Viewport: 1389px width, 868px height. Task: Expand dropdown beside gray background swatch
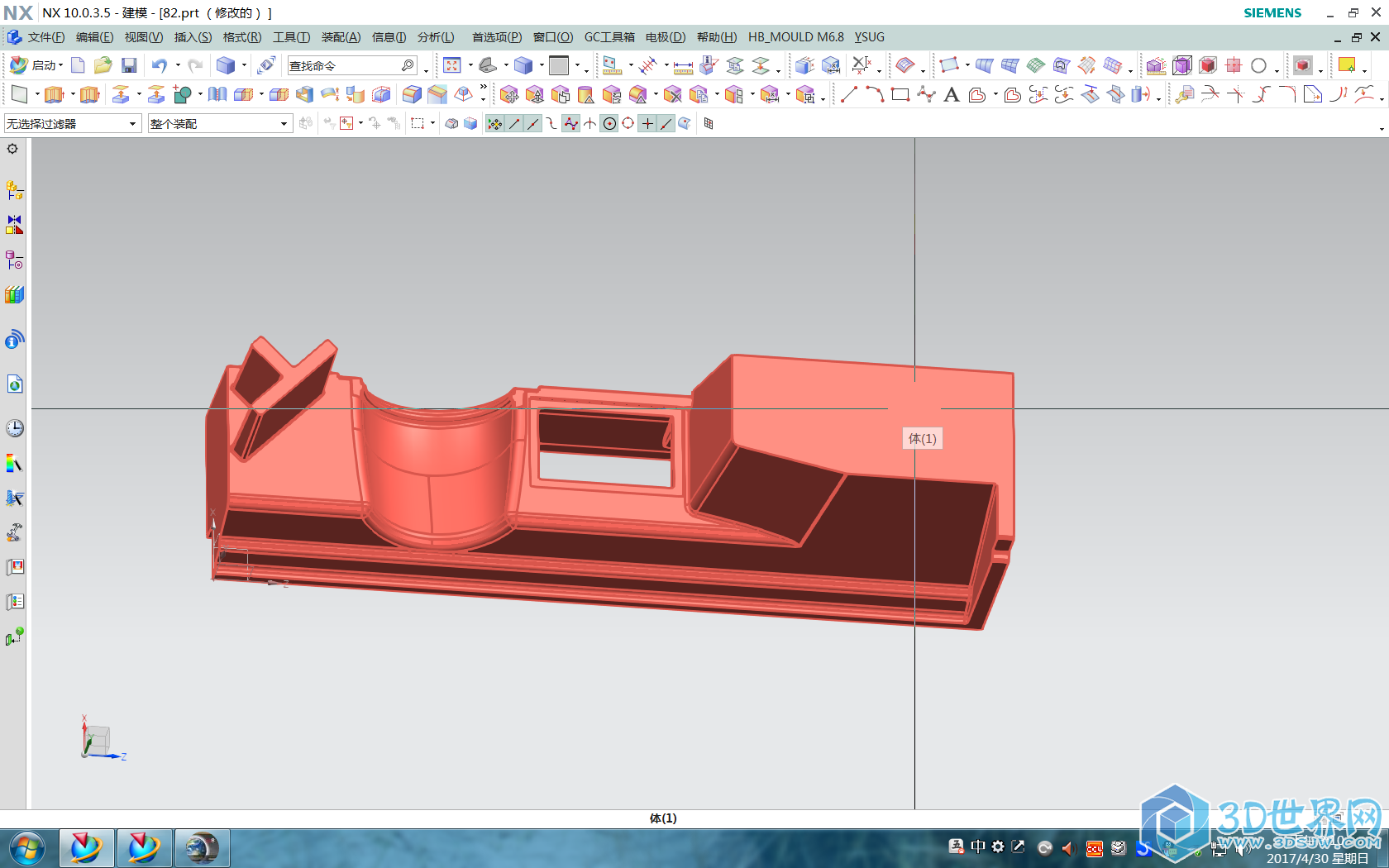click(x=577, y=65)
